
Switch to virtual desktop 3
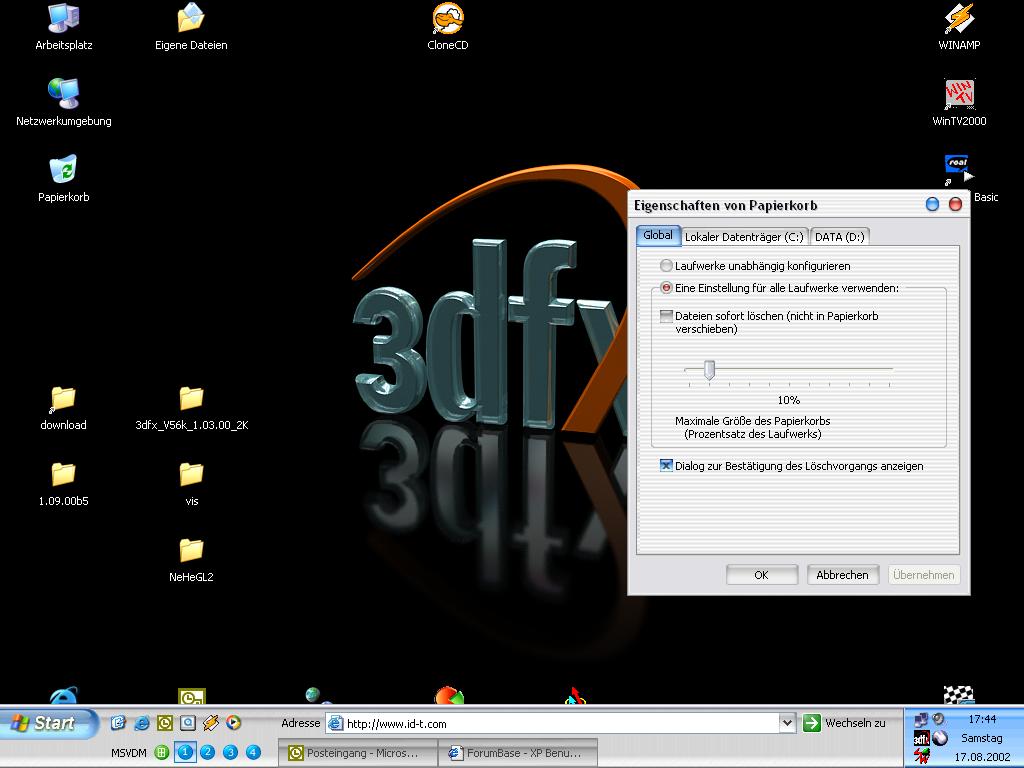click(231, 752)
